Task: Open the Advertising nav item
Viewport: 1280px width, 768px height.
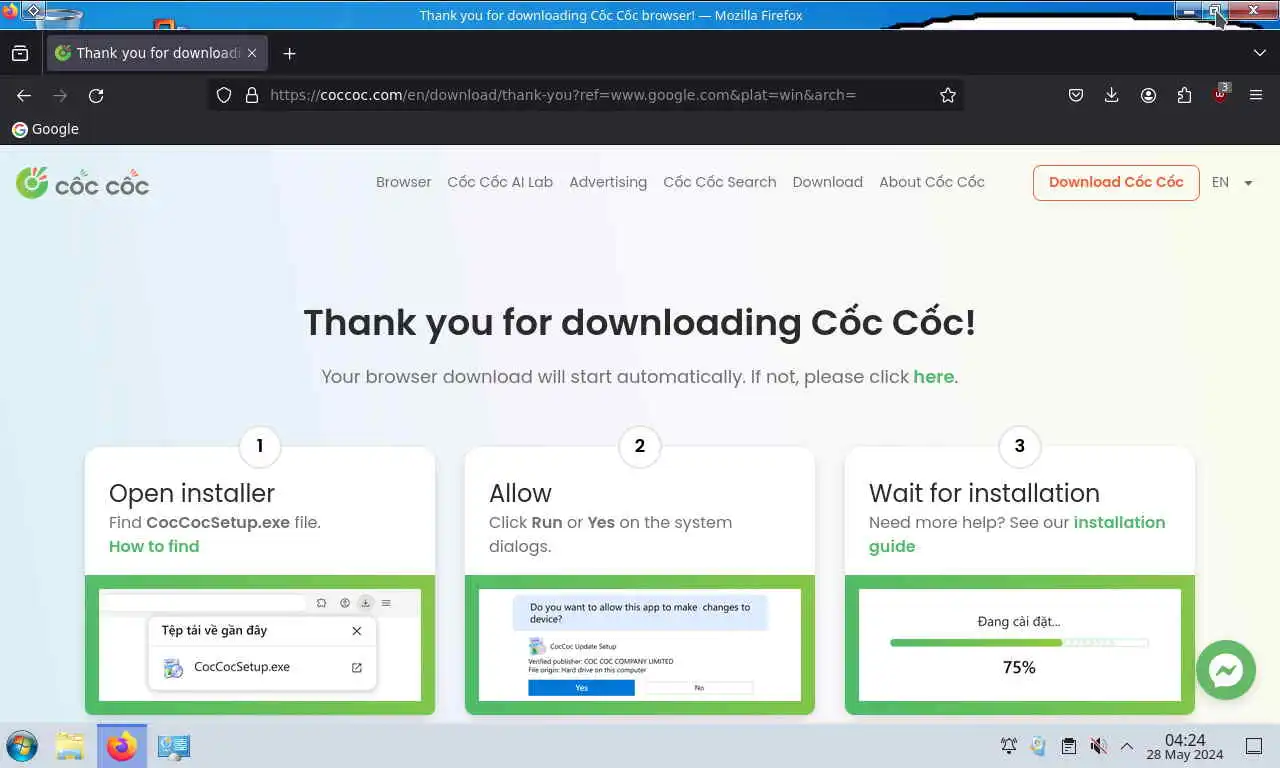Action: pos(608,182)
